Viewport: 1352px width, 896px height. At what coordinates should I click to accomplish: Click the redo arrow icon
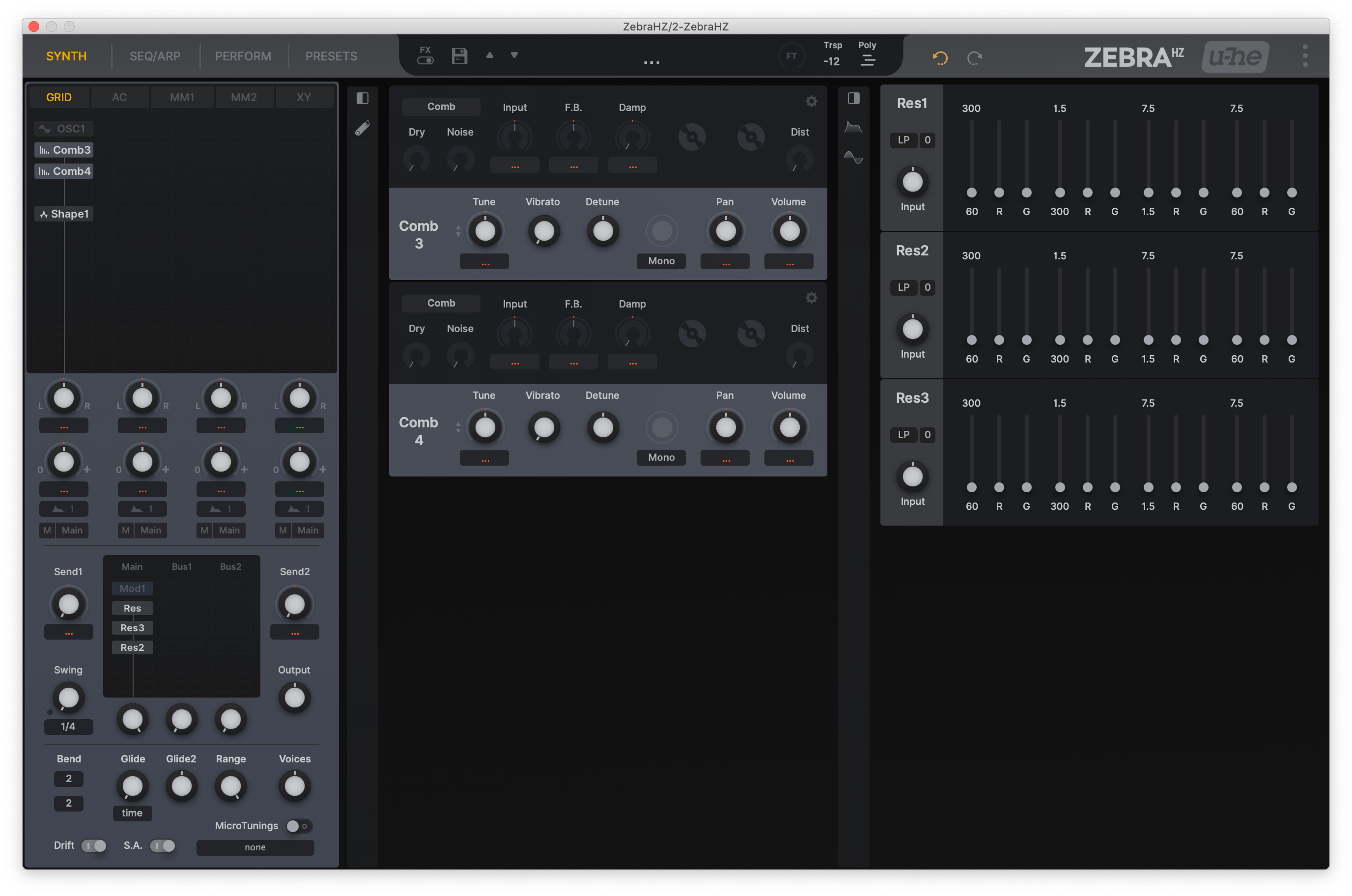[975, 57]
